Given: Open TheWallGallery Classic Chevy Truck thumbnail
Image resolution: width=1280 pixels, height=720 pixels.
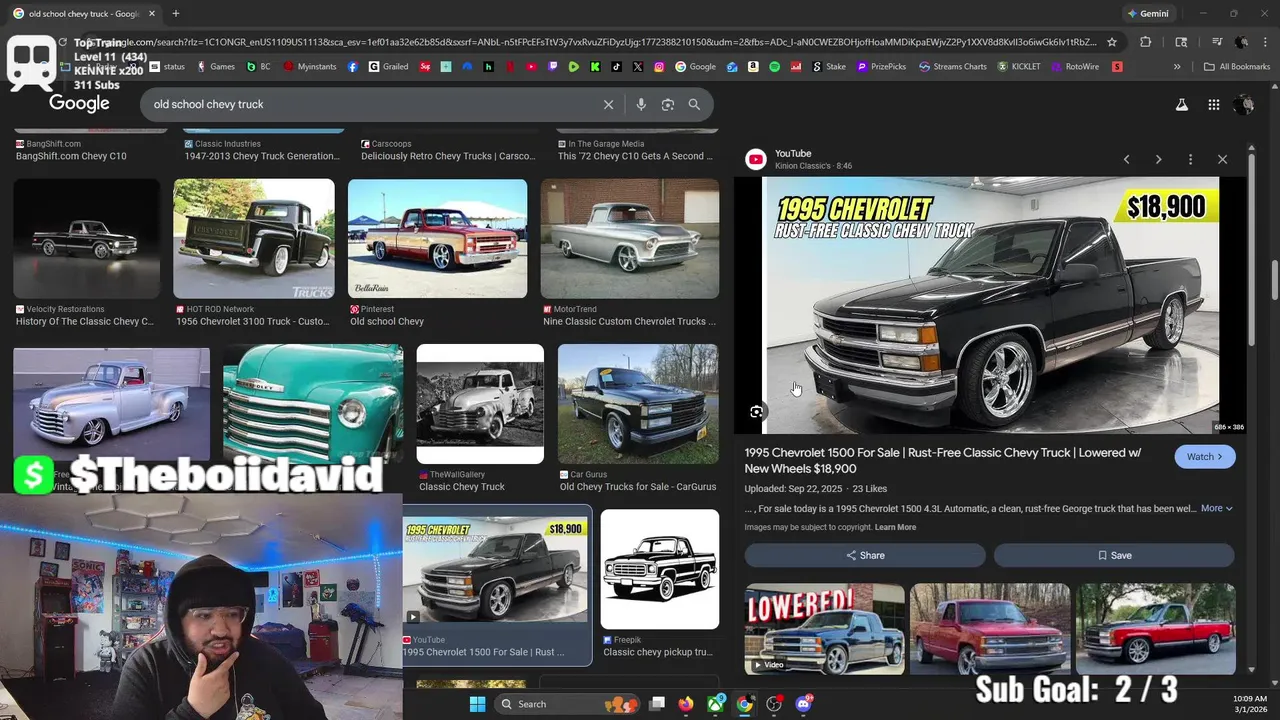Looking at the screenshot, I should (480, 404).
